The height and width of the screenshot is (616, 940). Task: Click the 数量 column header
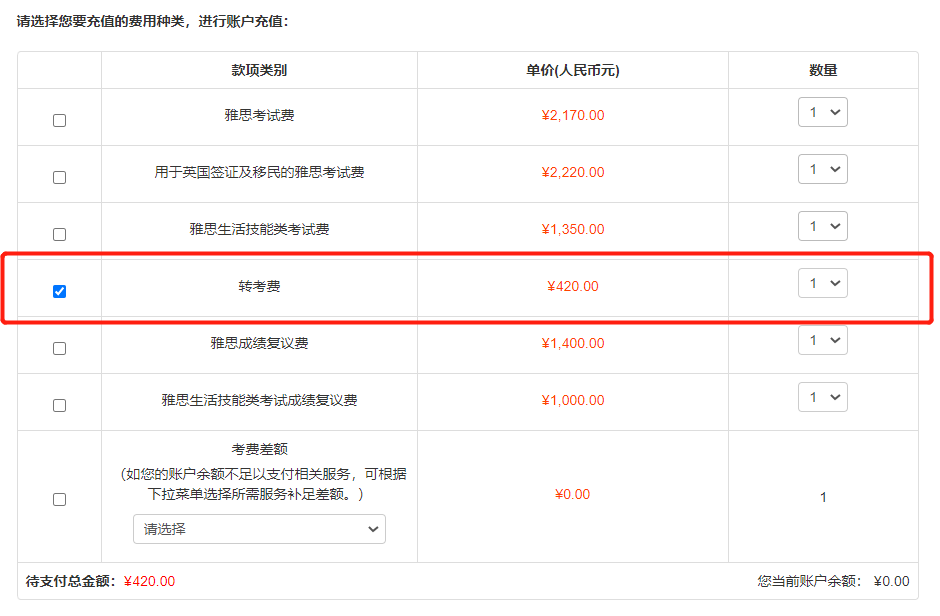822,69
